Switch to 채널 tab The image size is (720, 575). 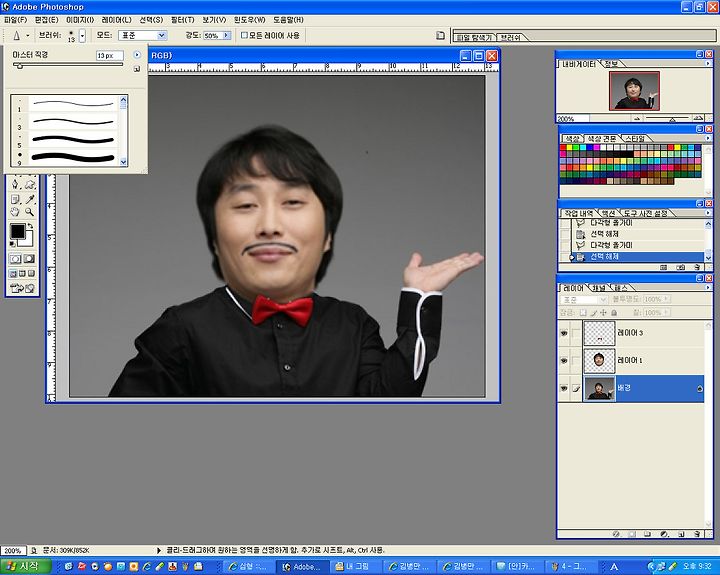[x=599, y=288]
